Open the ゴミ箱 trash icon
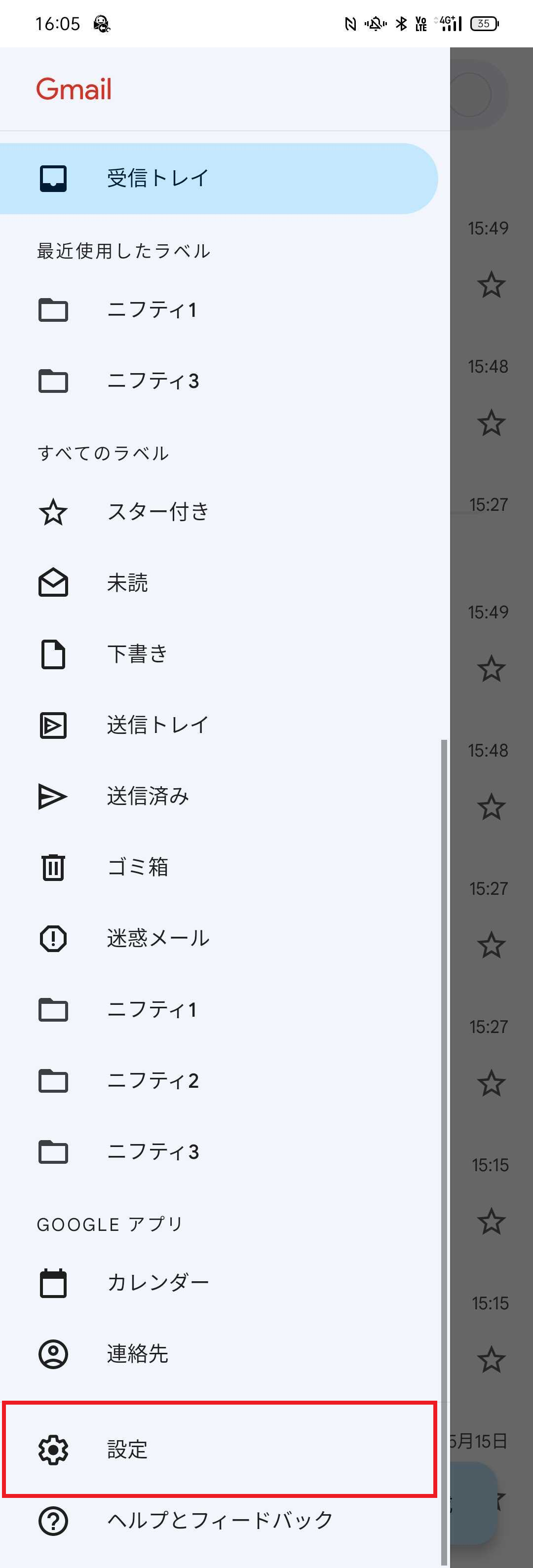Image resolution: width=533 pixels, height=1568 pixels. (x=53, y=867)
